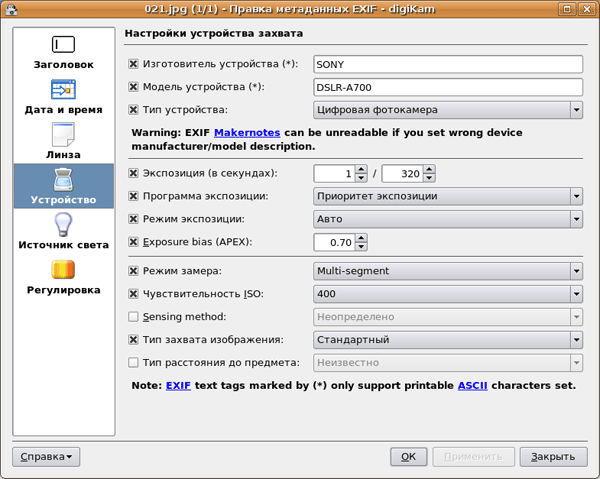The image size is (600, 479).
Task: Increase Exposure bias with up arrow
Action: 361,238
